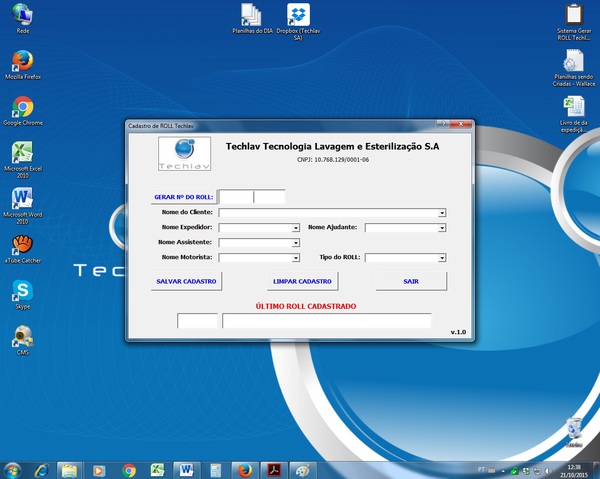Open Chrome from the taskbar
600x479 pixels.
(x=129, y=470)
